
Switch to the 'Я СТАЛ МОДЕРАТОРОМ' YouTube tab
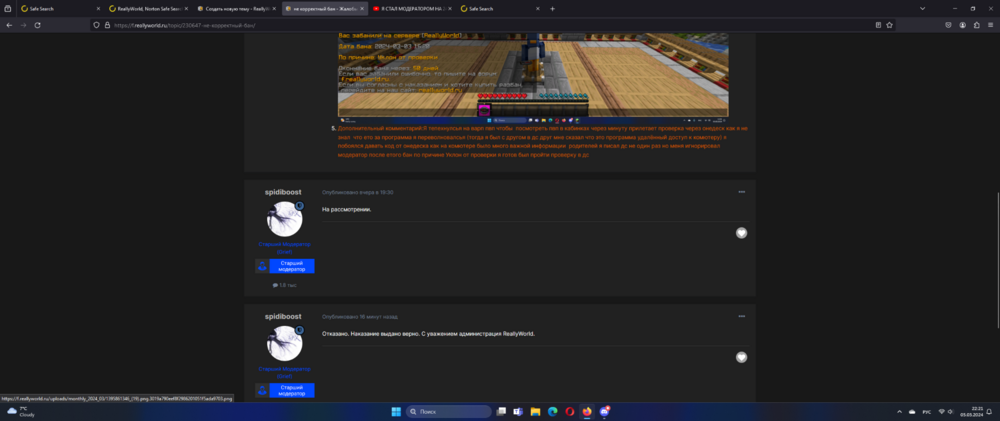click(x=412, y=9)
